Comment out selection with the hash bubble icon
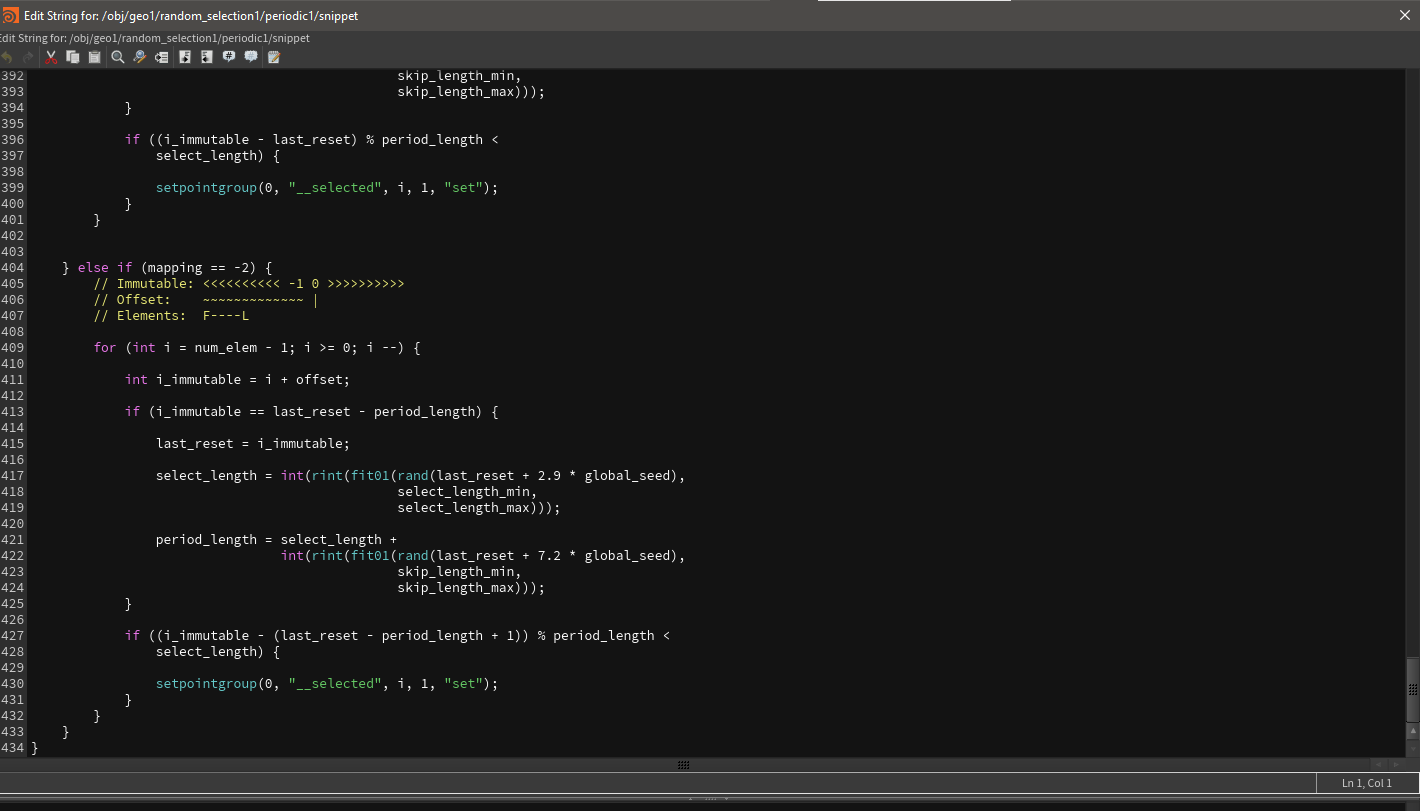Screen dimensions: 1420x811 [x=229, y=57]
